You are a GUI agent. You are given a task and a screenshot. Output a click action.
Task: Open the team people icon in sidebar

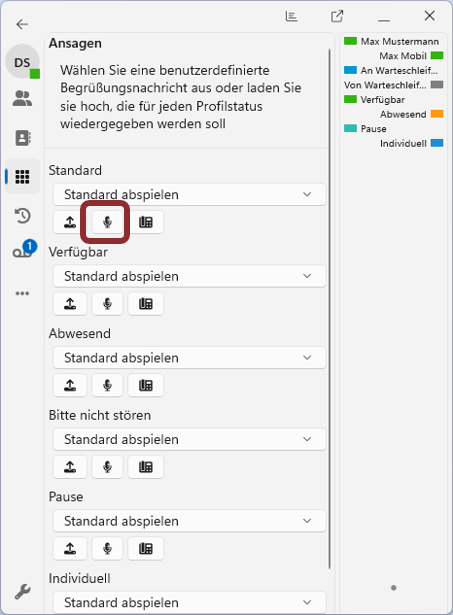tap(22, 98)
